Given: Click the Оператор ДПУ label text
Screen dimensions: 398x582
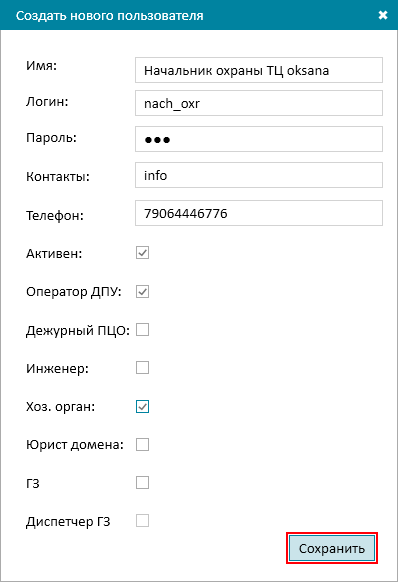Looking at the screenshot, I should tap(74, 292).
